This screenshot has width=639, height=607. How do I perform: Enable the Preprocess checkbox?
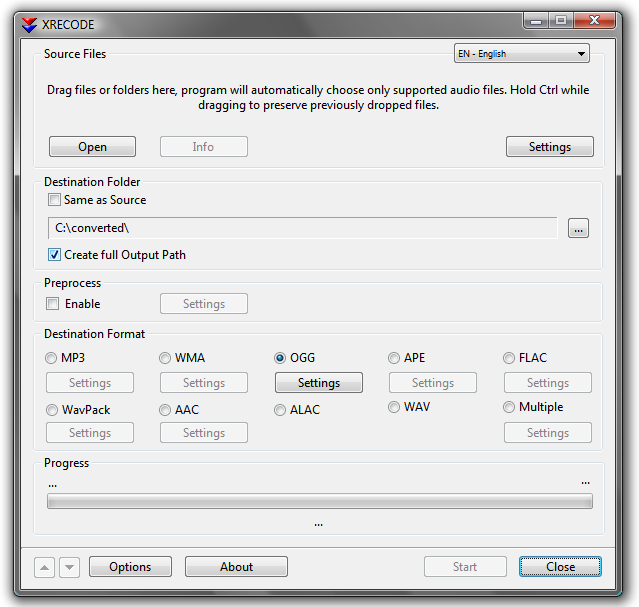53,304
